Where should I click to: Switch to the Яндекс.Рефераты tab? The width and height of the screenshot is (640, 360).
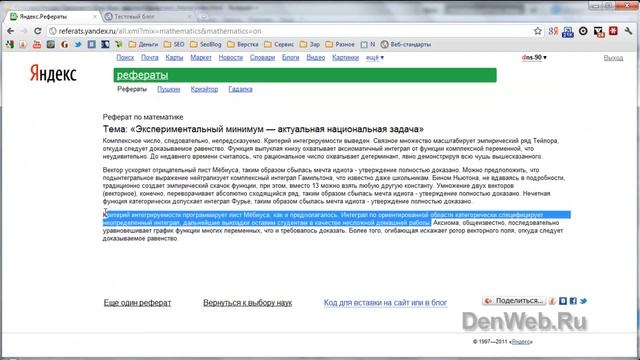coord(52,16)
